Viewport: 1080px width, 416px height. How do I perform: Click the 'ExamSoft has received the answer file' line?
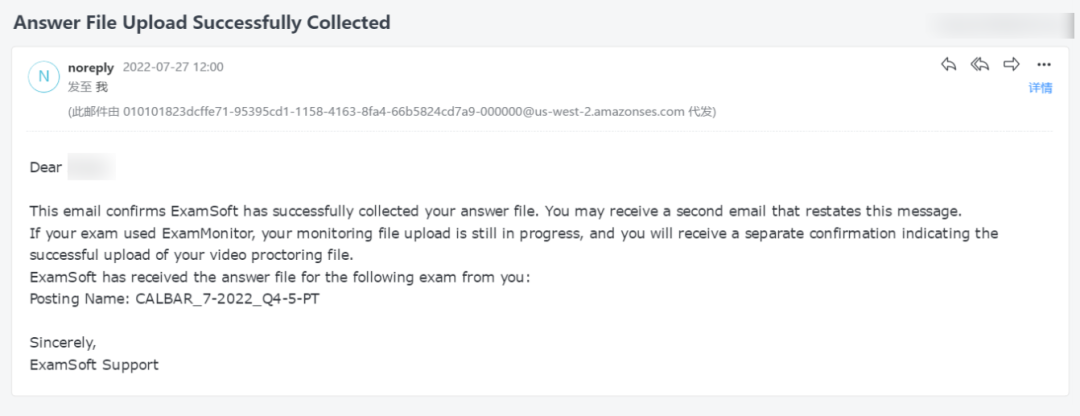click(280, 278)
